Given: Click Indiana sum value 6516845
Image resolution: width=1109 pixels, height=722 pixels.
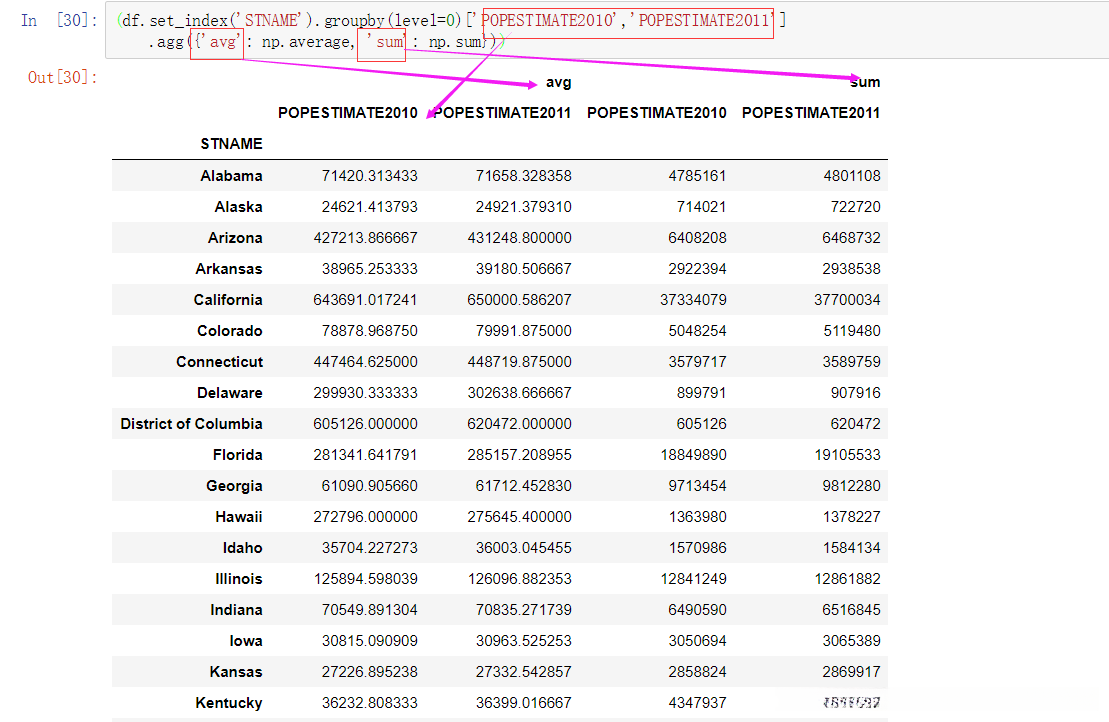Looking at the screenshot, I should (x=851, y=610).
